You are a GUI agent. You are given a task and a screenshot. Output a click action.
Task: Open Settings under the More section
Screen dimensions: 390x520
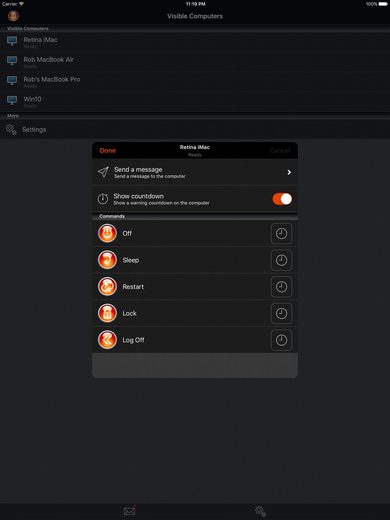pyautogui.click(x=195, y=130)
